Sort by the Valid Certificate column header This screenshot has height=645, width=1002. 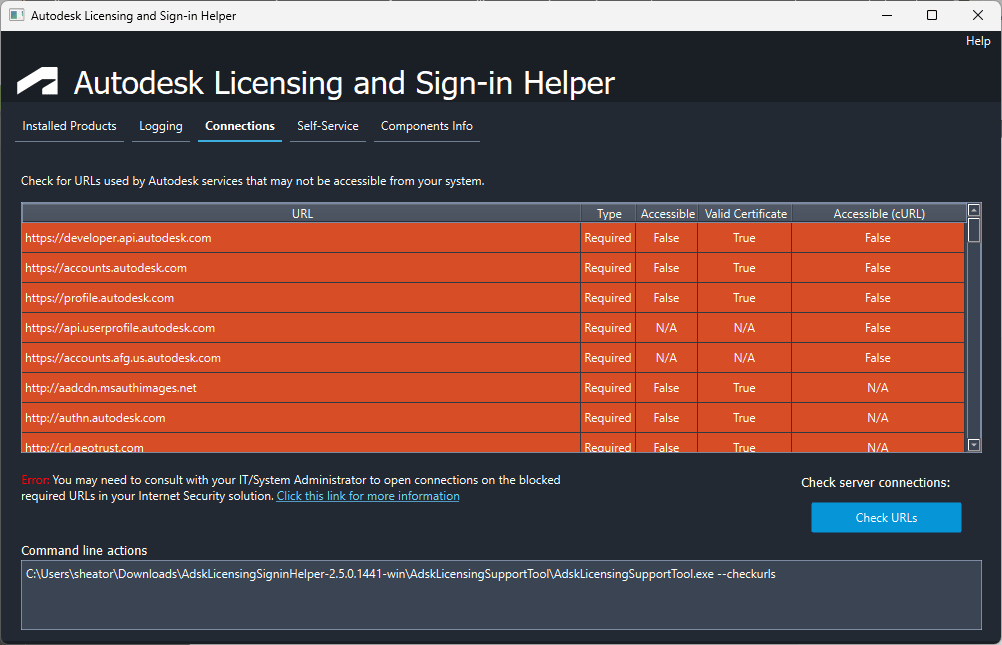745,214
